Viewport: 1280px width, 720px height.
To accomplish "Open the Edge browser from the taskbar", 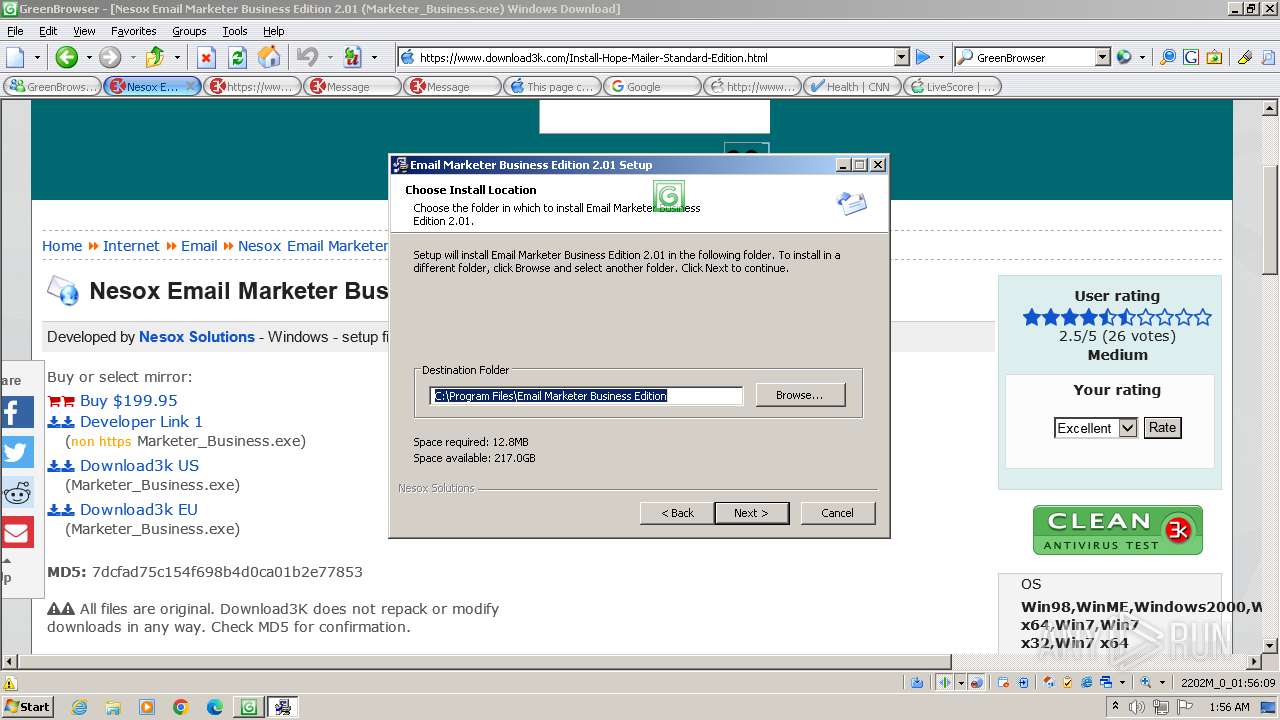I will coord(215,707).
